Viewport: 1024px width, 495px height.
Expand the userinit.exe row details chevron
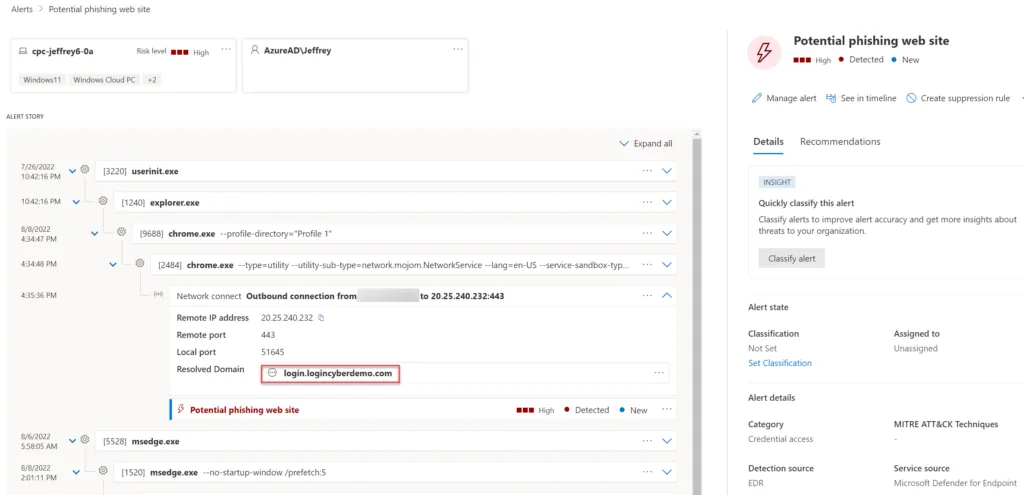[667, 171]
